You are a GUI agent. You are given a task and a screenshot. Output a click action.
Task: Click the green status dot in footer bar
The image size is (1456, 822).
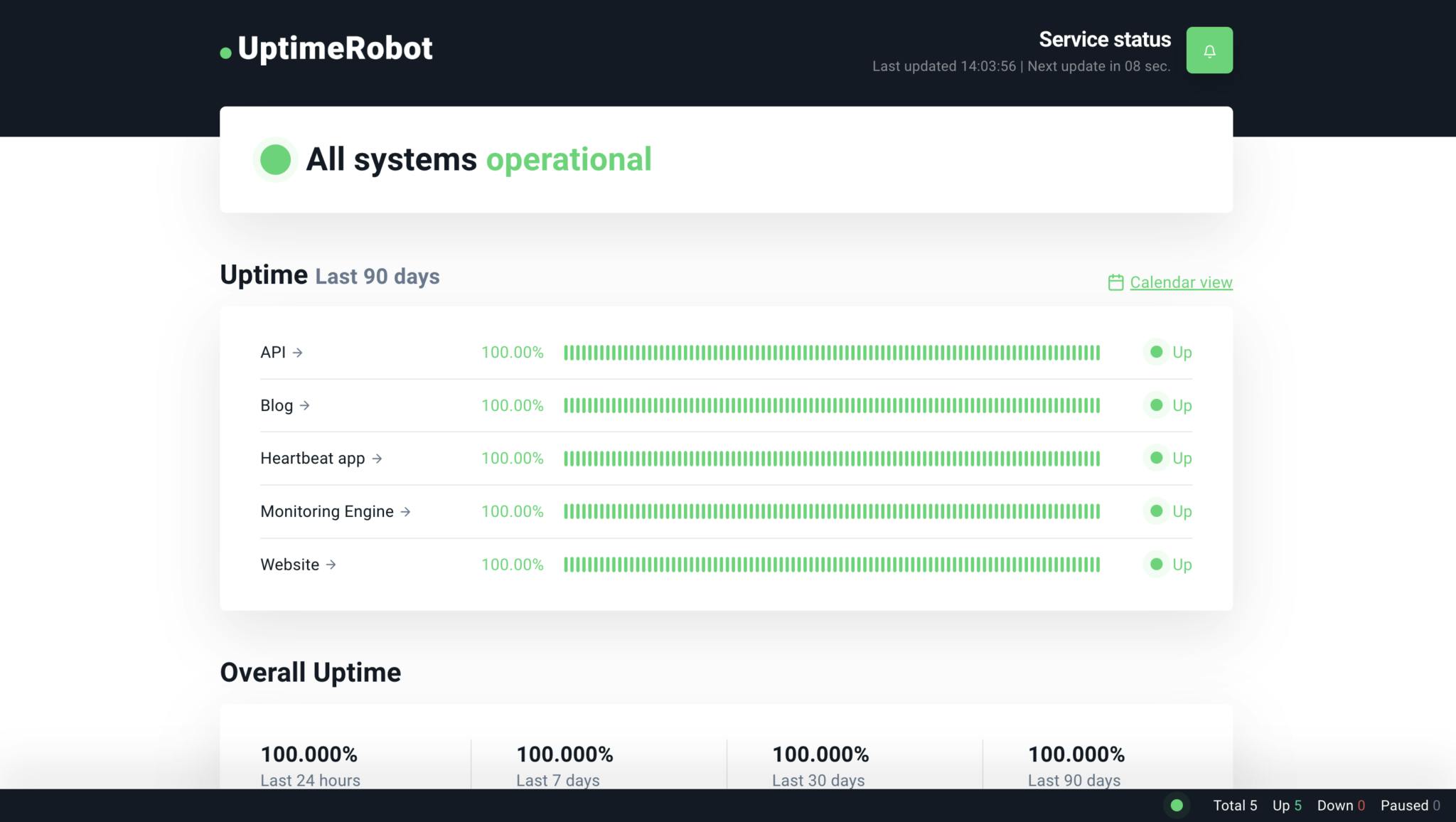(x=1177, y=806)
